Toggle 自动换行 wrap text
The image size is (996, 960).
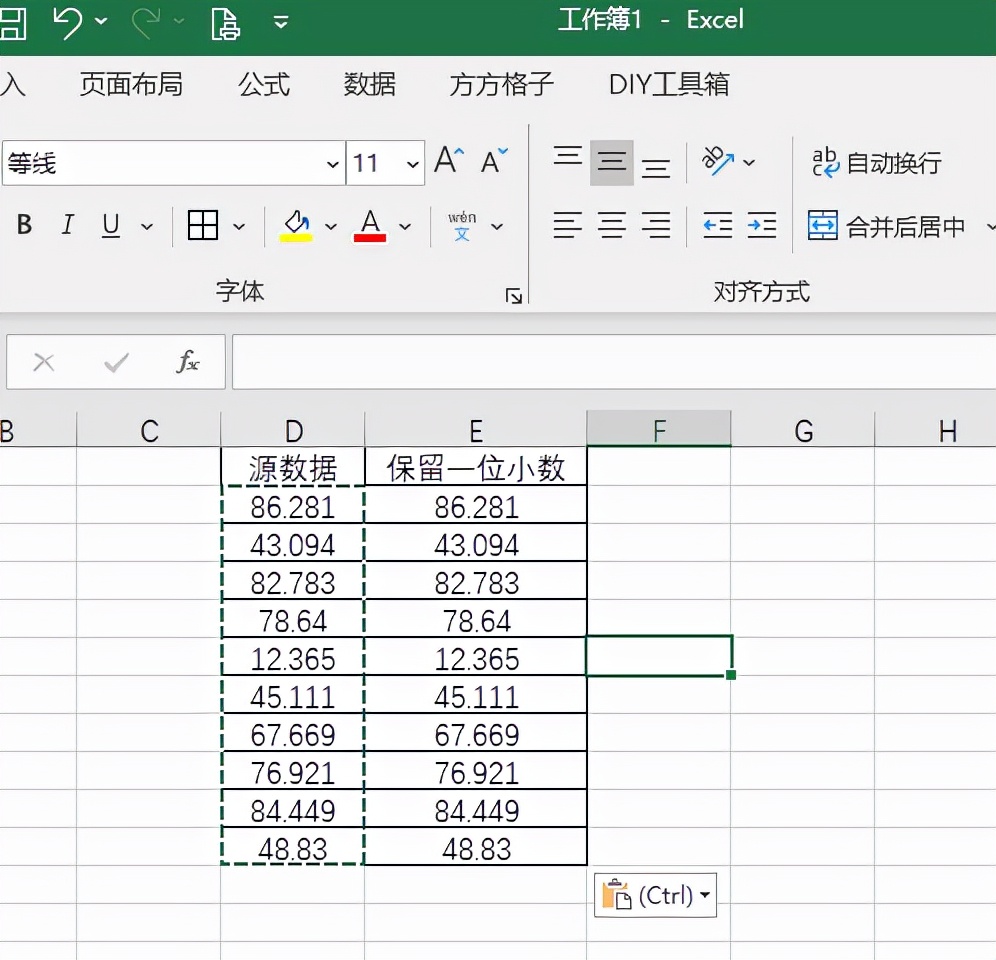876,163
